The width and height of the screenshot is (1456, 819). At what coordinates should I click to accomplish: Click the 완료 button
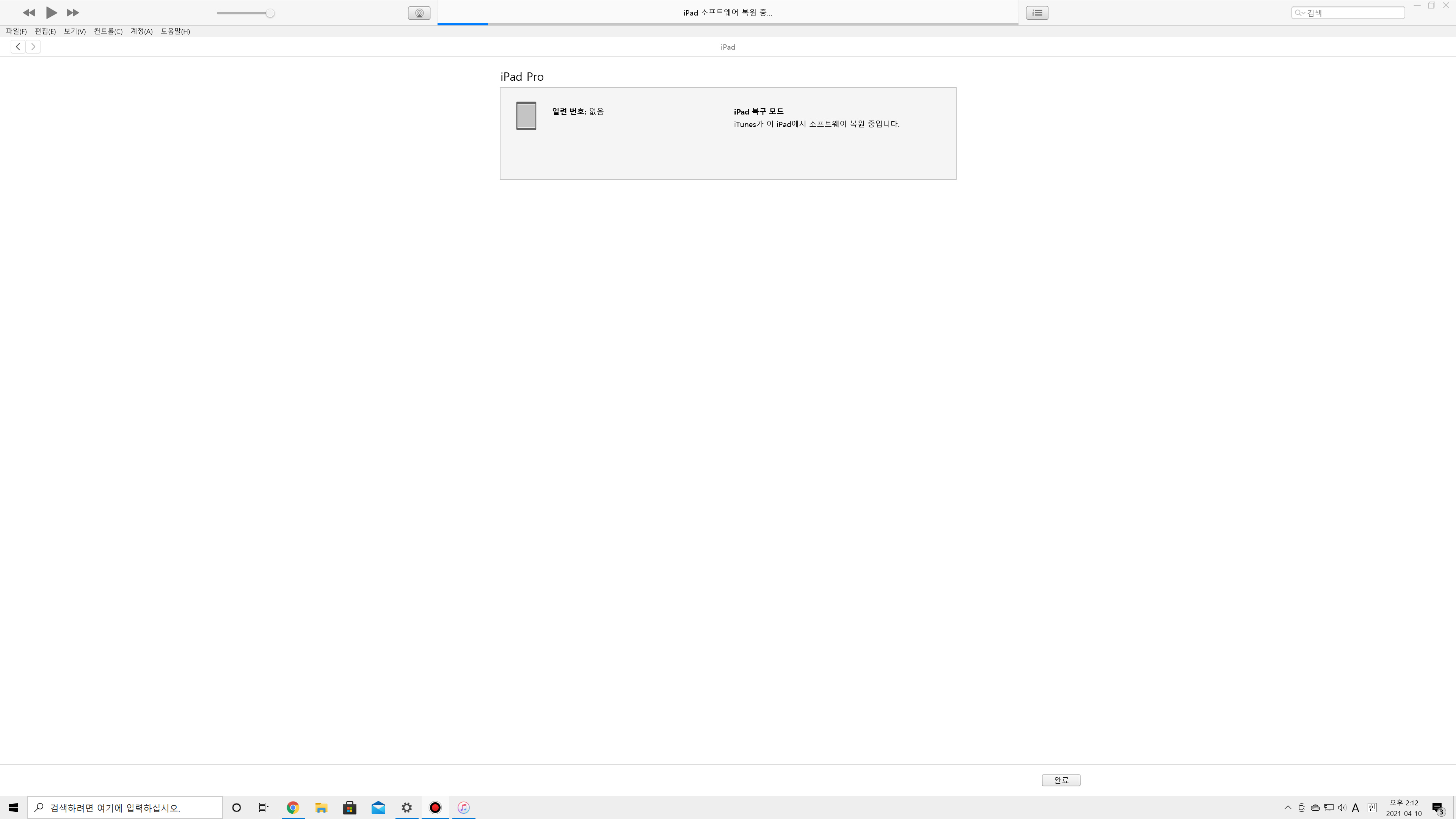pos(1061,780)
